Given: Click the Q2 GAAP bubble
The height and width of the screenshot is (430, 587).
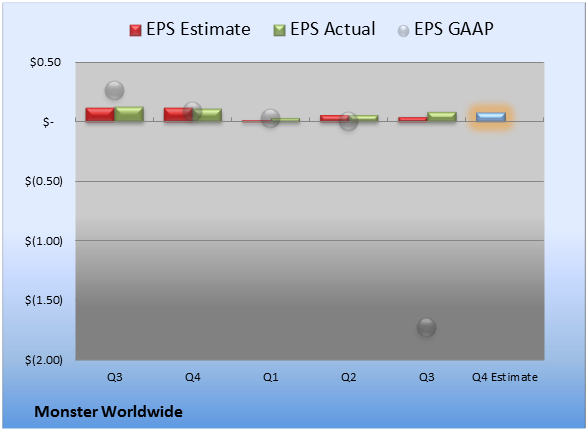Looking at the screenshot, I should [x=348, y=121].
